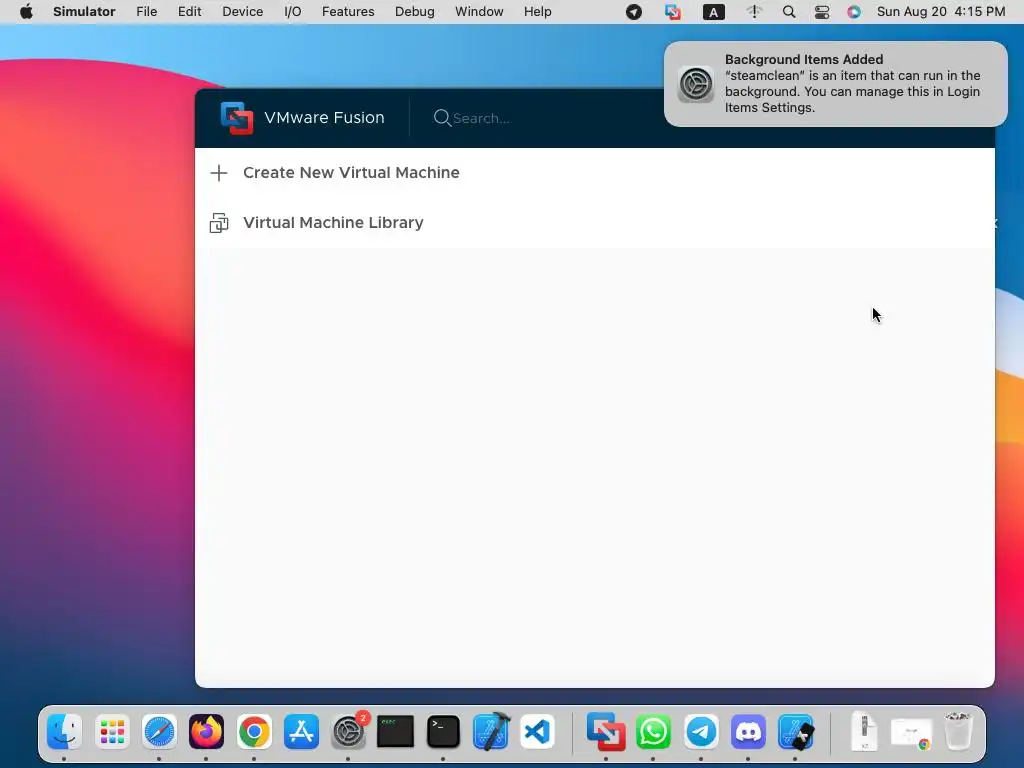The width and height of the screenshot is (1024, 768).
Task: Open the Device menu
Action: coord(242,12)
